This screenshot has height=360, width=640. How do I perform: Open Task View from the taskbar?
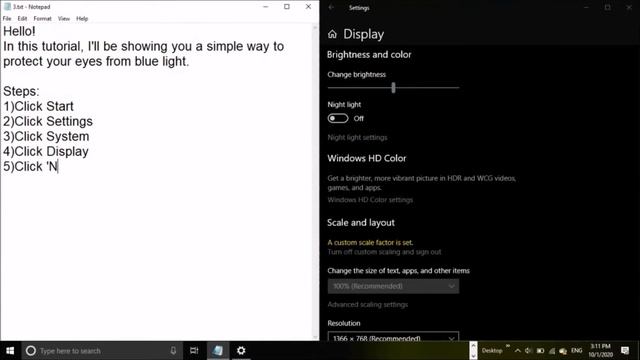[x=194, y=351]
